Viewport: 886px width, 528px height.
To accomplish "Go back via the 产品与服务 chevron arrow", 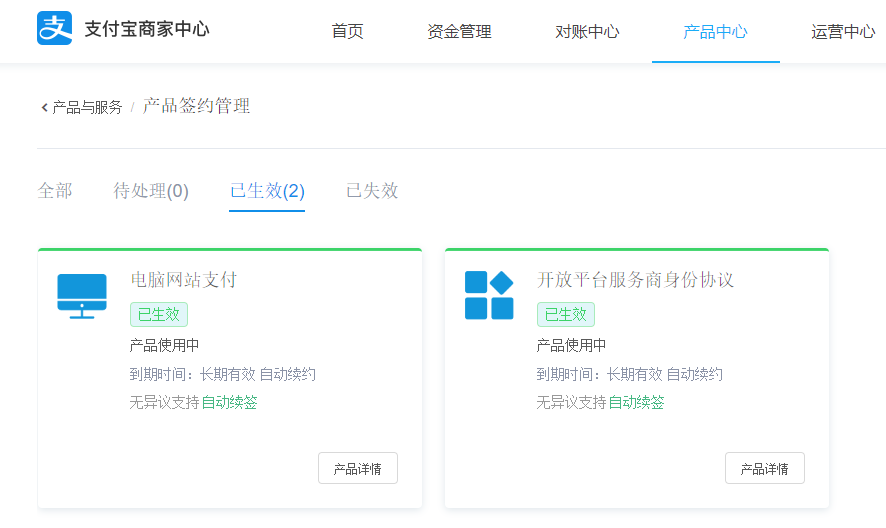I will (44, 107).
